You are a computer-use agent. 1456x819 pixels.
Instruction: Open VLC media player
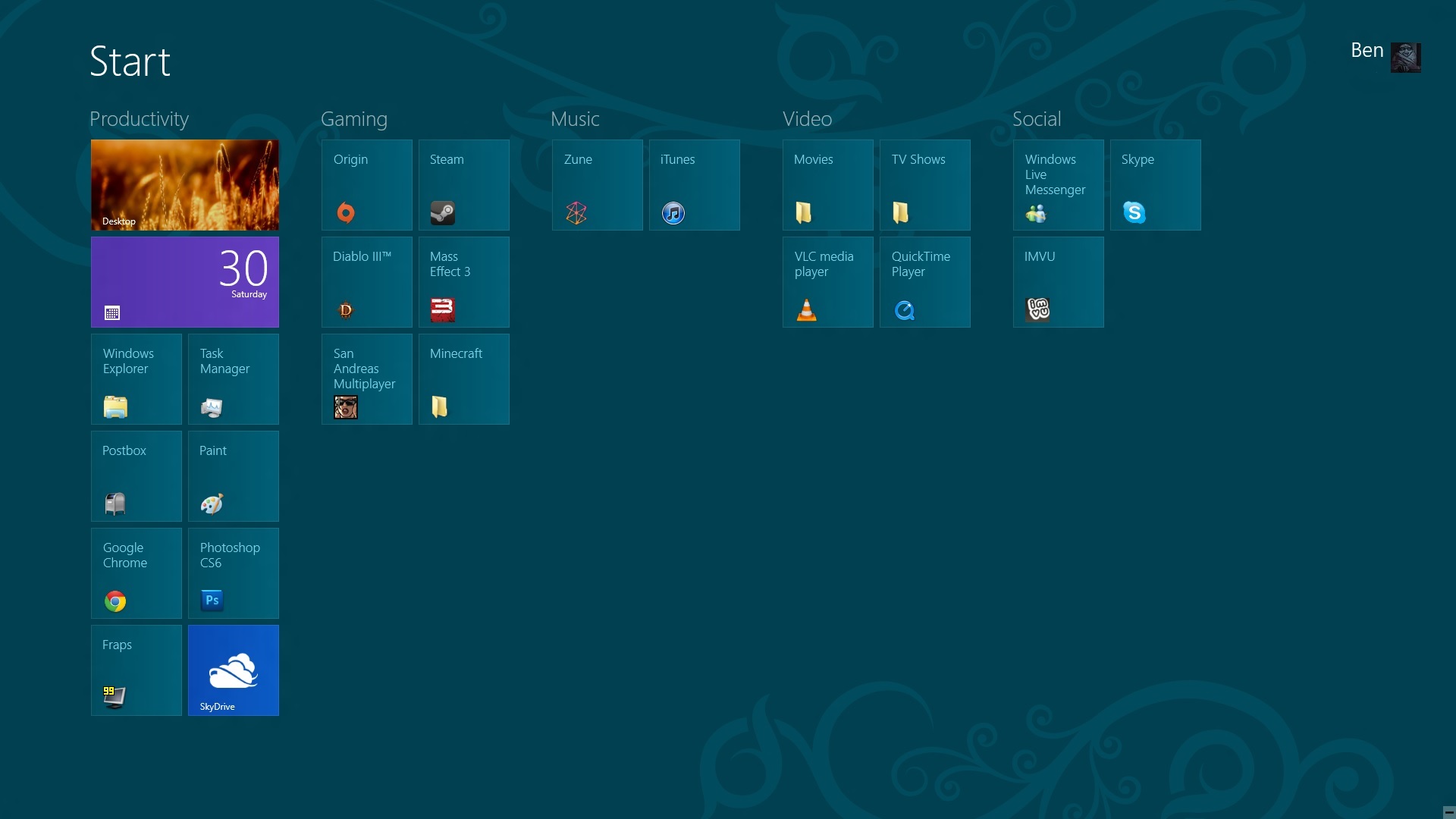pos(827,282)
